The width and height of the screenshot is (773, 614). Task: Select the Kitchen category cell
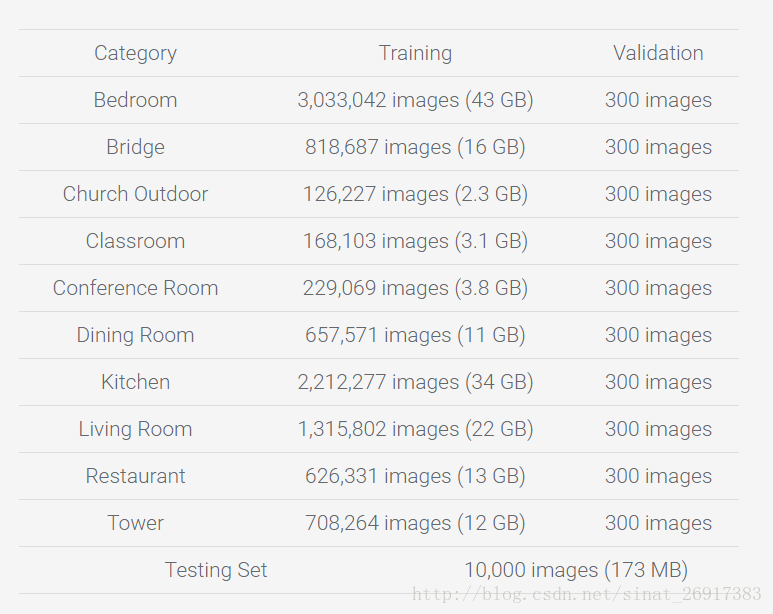tap(135, 382)
